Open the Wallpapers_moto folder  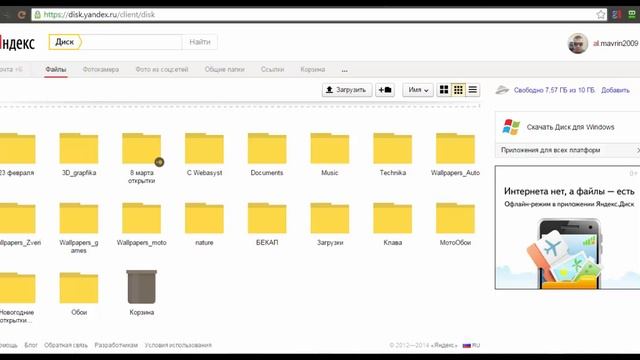point(141,218)
